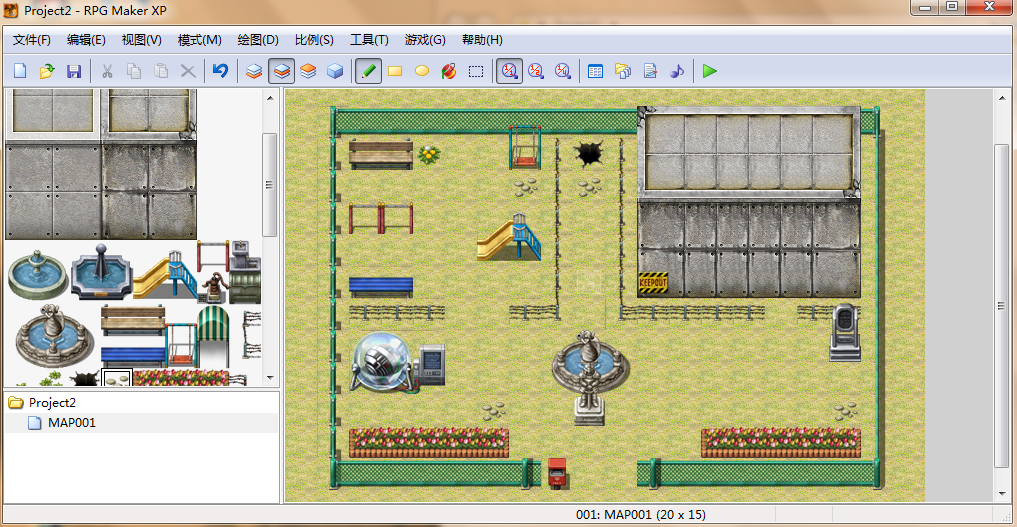Pick the round fountain tile in the palette

[38, 275]
